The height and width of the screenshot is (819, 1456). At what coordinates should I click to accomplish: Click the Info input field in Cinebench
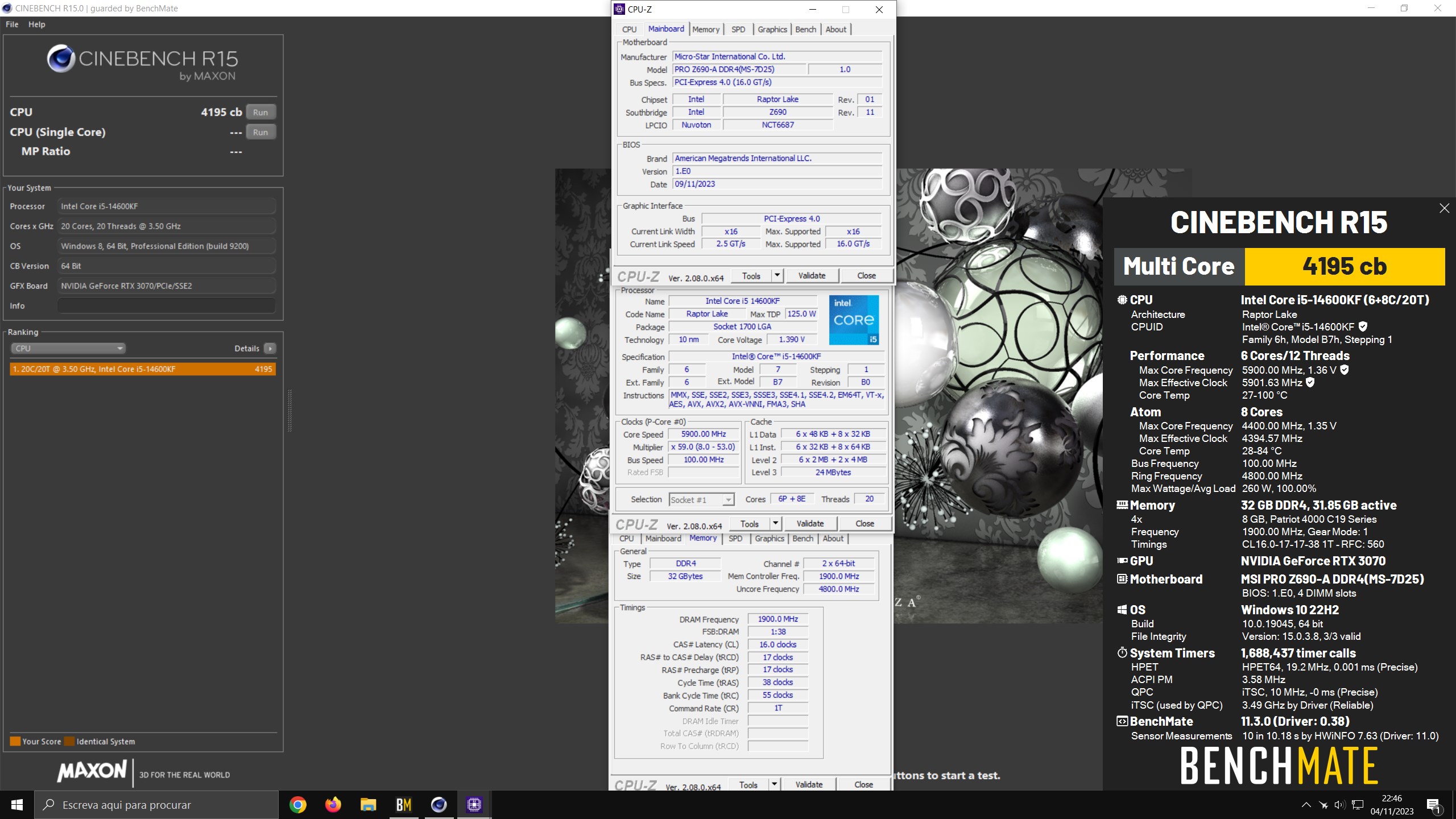point(167,305)
